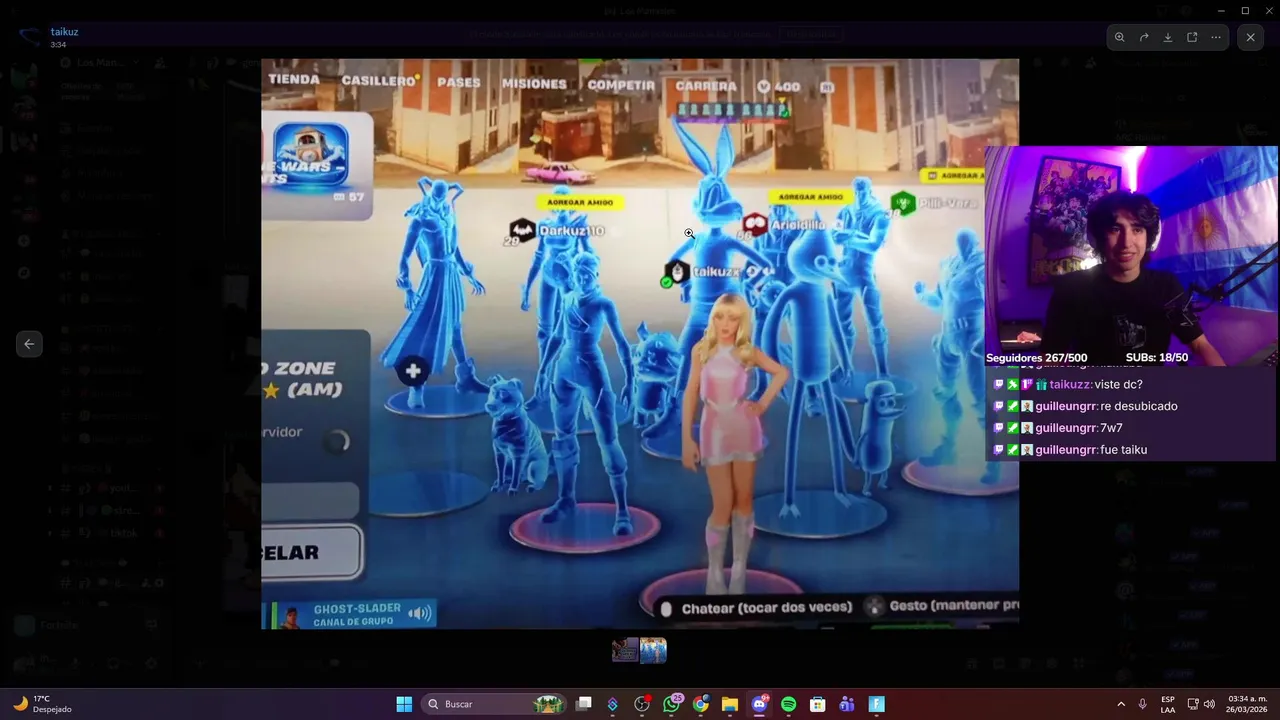Open the blue diamond app taskbar icon
This screenshot has height=720, width=1280.
click(x=613, y=704)
